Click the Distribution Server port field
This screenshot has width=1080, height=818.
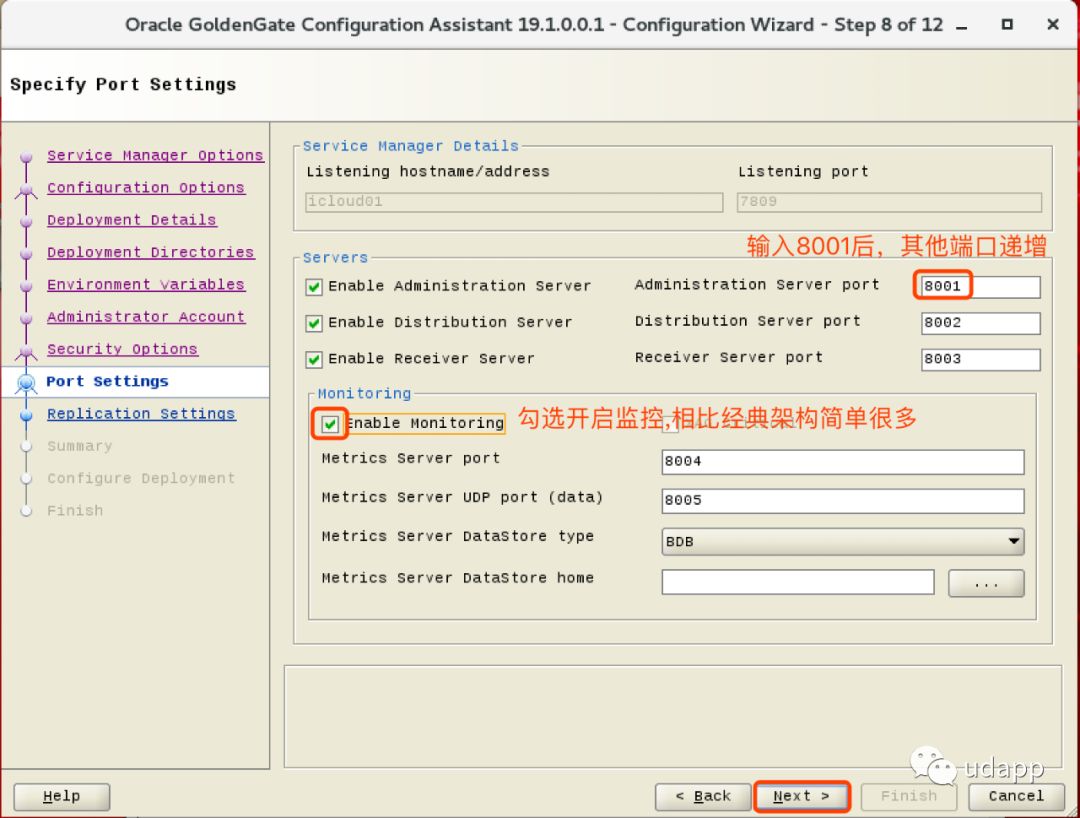[x=980, y=323]
